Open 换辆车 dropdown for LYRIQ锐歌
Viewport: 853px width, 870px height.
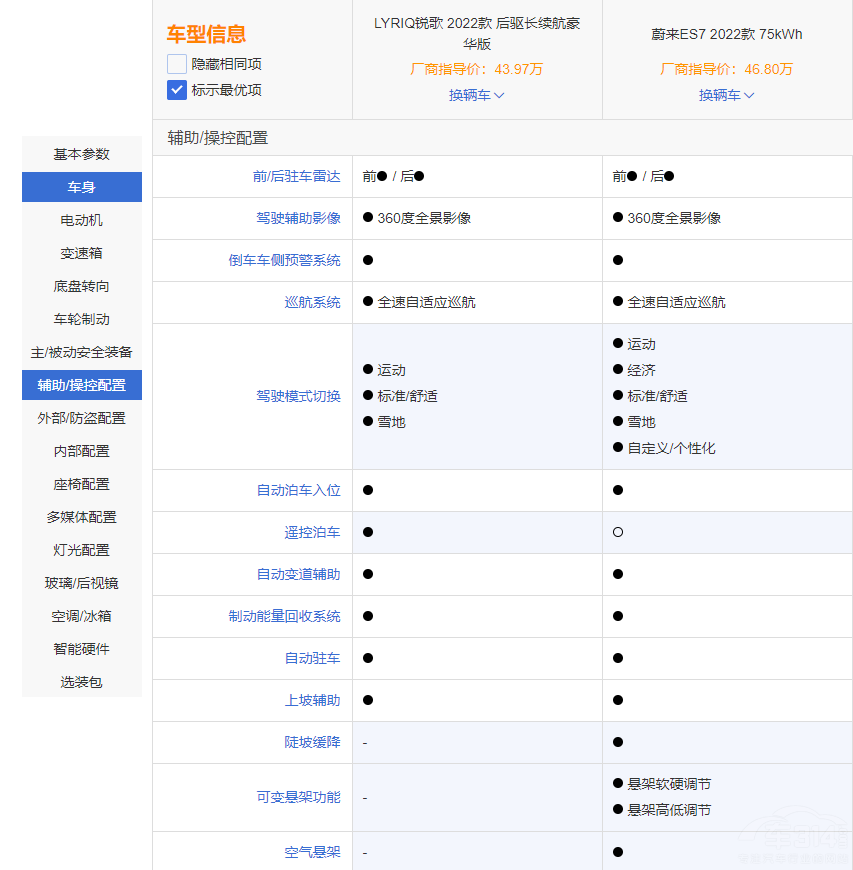pyautogui.click(x=476, y=95)
